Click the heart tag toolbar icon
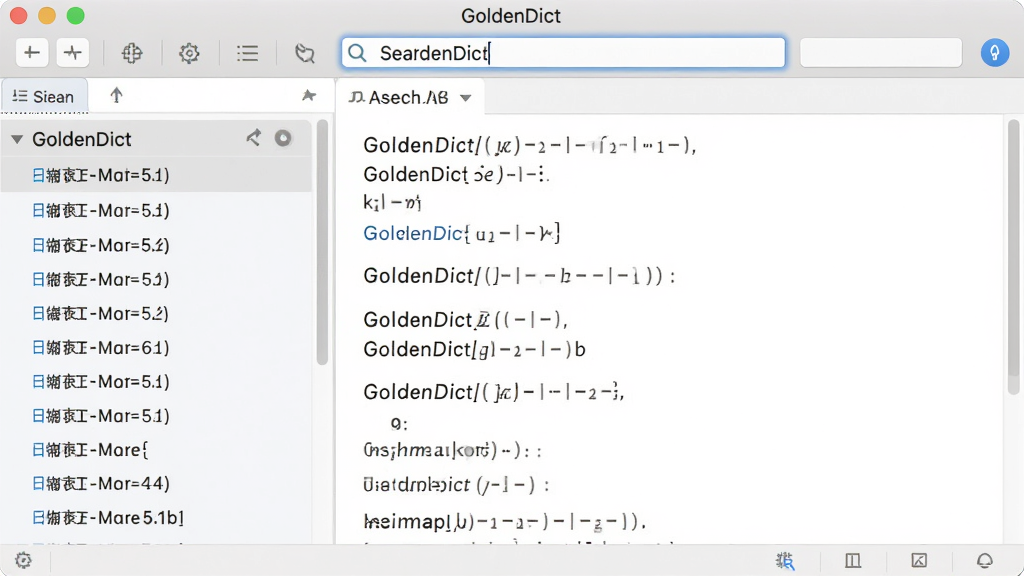The width and height of the screenshot is (1024, 576). click(x=304, y=53)
